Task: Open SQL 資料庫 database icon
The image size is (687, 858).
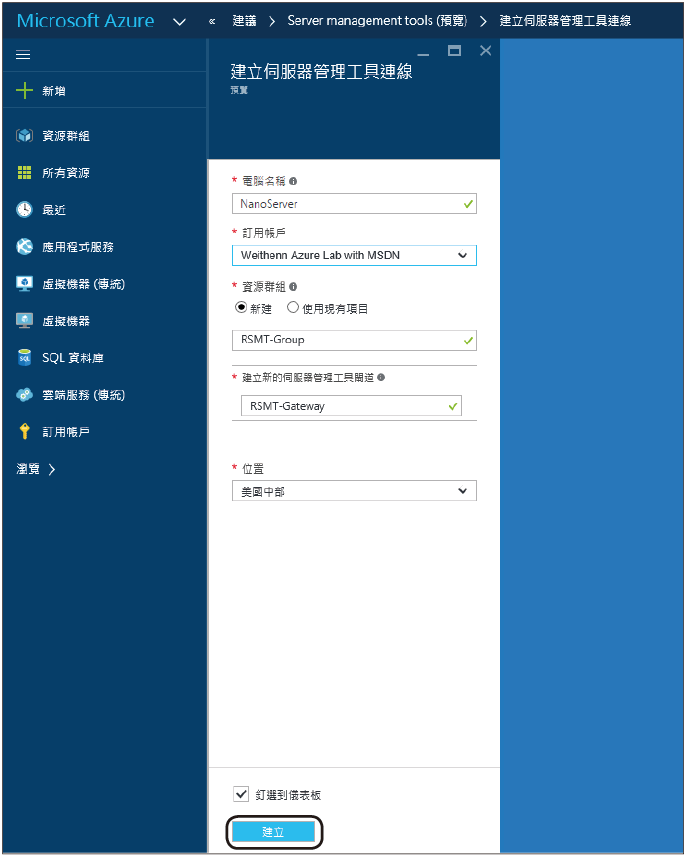Action: point(24,358)
